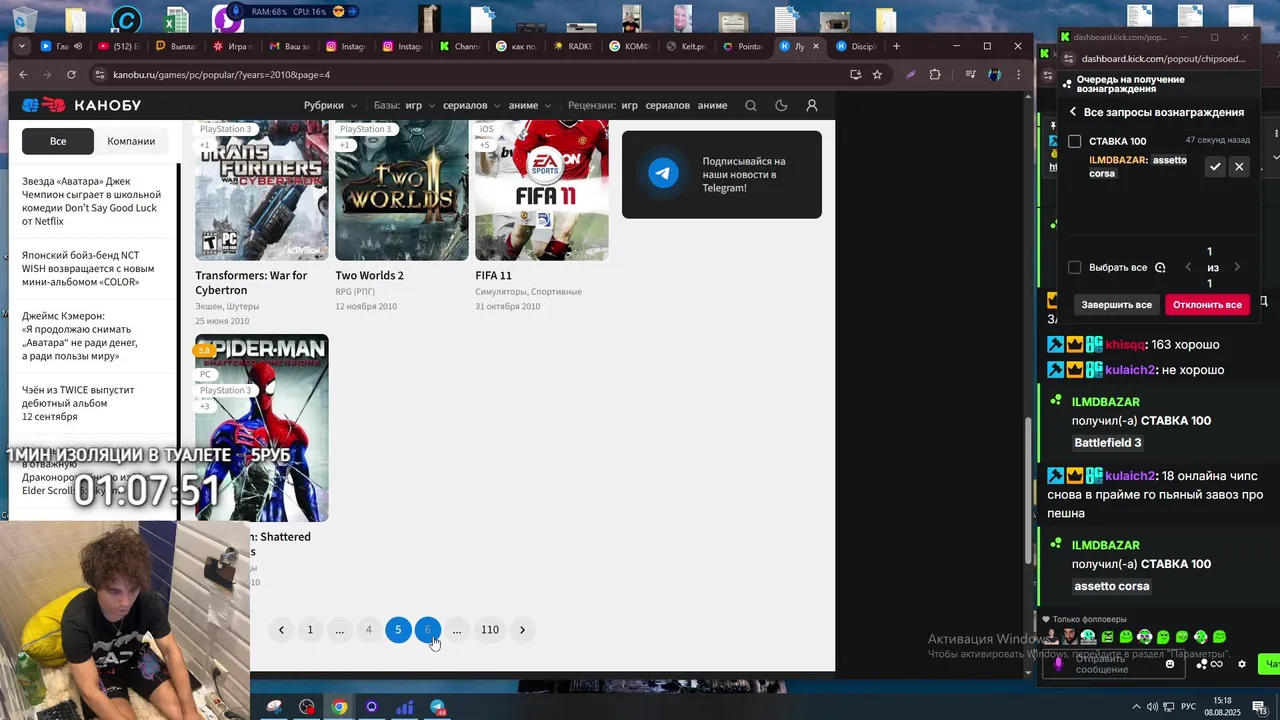
Task: Open the Kanobu logo home link
Action: coord(82,105)
